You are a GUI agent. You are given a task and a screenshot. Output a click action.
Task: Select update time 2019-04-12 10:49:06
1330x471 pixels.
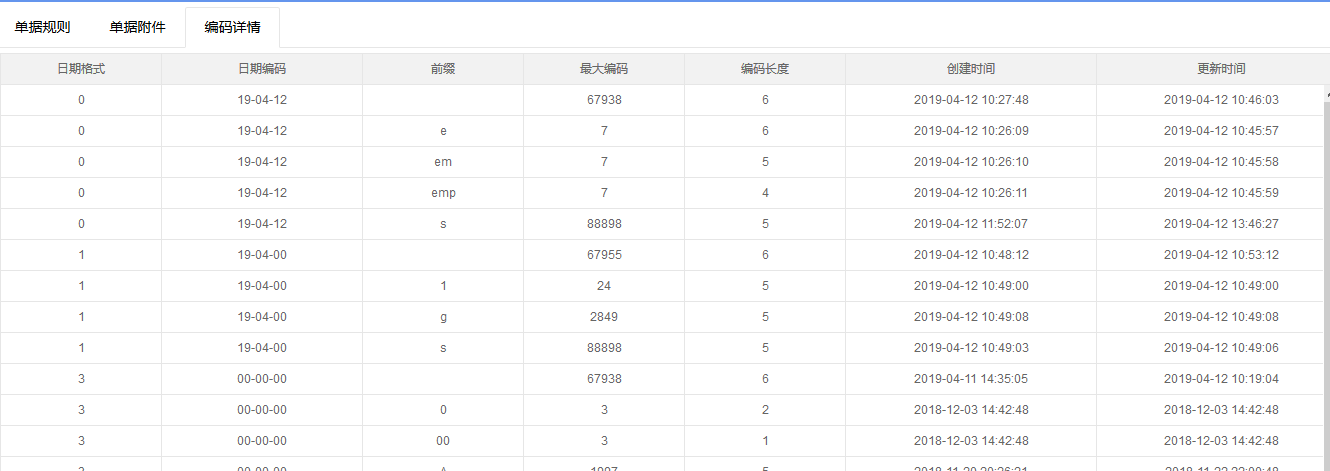pos(1221,348)
